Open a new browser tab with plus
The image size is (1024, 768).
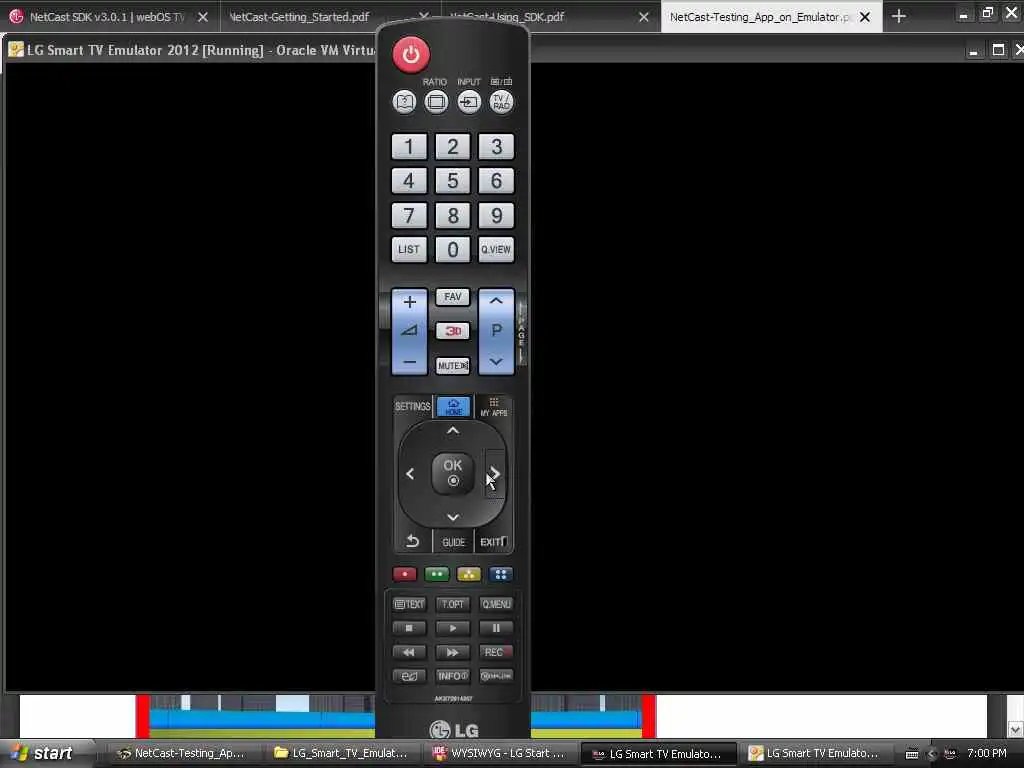pos(899,16)
